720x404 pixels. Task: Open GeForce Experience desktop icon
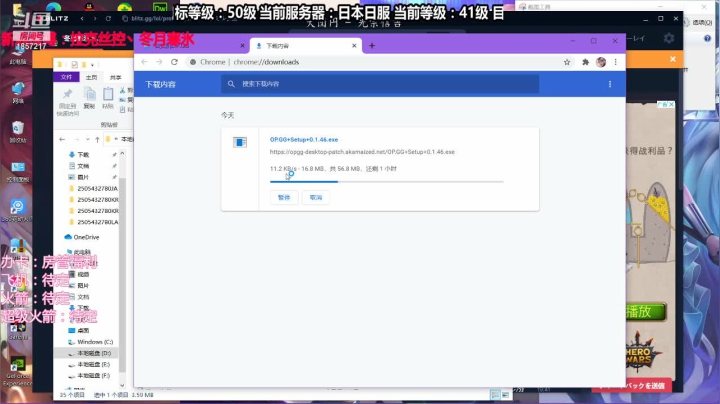pos(18,371)
